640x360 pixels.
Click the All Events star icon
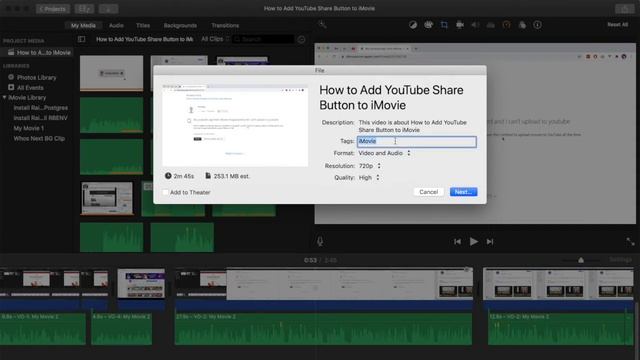pos(11,87)
